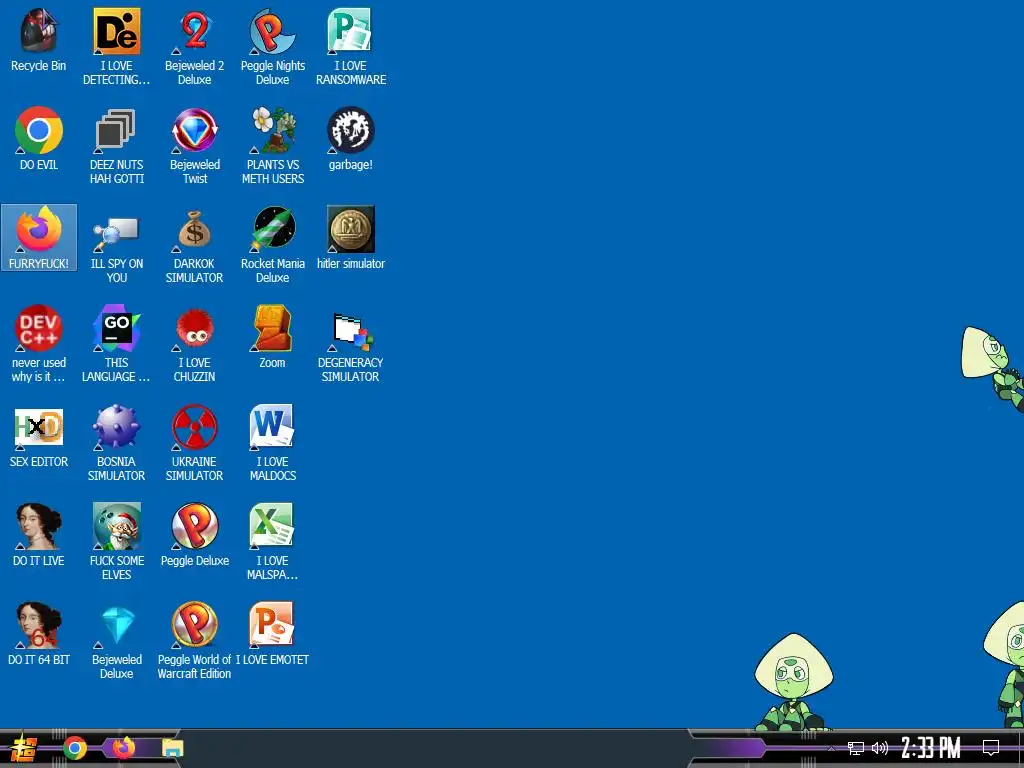
Task: Launch Bejeweled Deluxe diamond shortcut
Action: pyautogui.click(x=116, y=641)
